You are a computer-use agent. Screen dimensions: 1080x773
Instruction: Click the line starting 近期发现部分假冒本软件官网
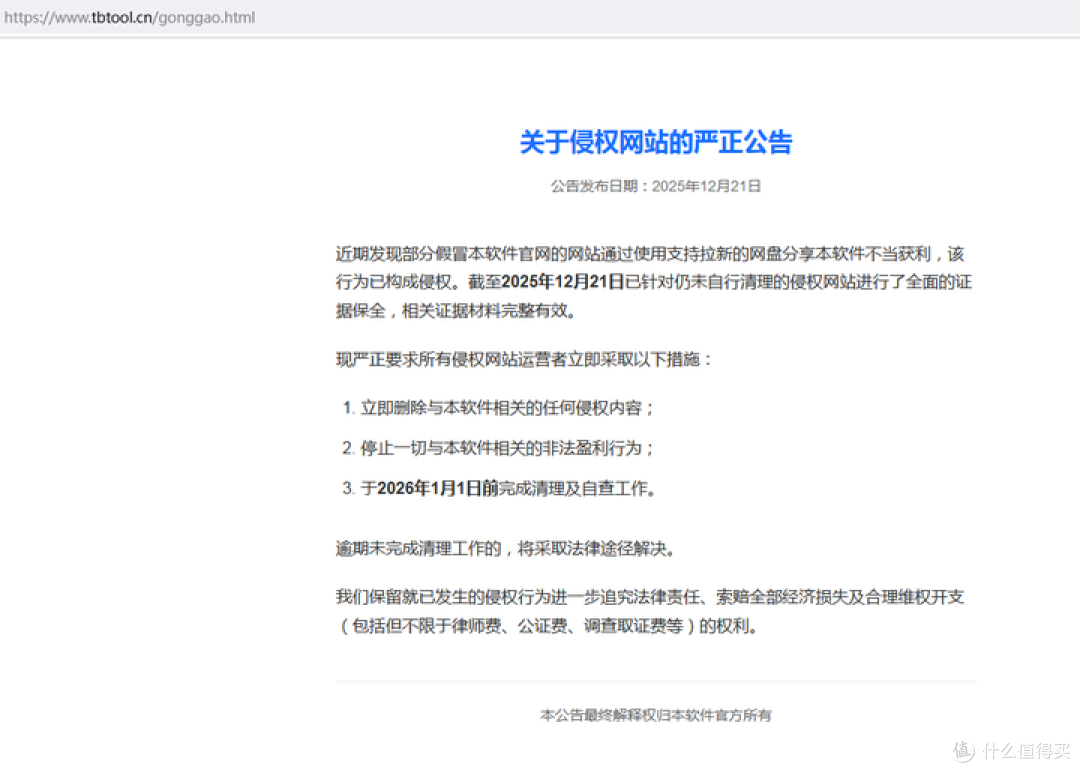(x=650, y=254)
